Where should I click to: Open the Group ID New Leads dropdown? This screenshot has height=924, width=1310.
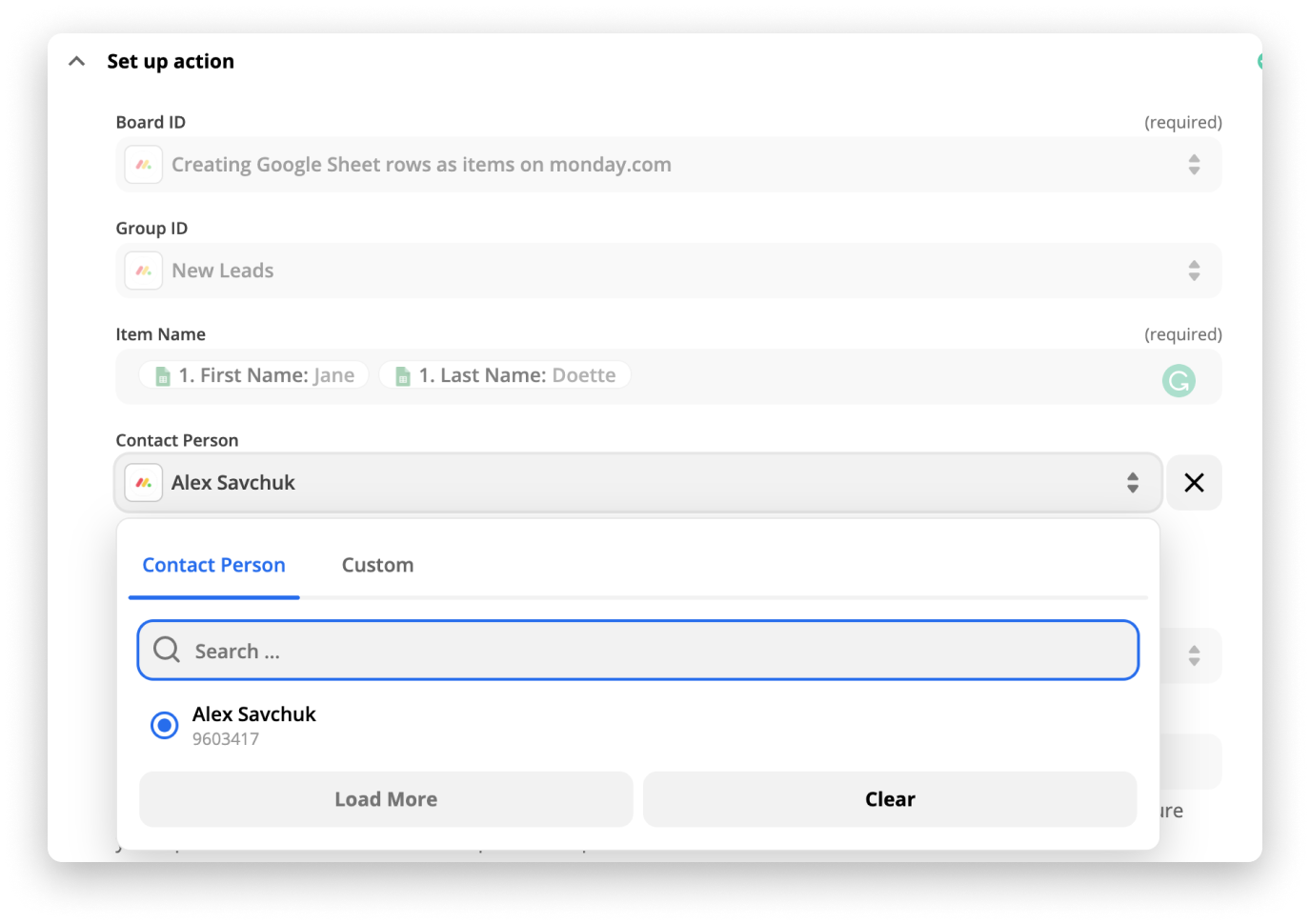(668, 271)
